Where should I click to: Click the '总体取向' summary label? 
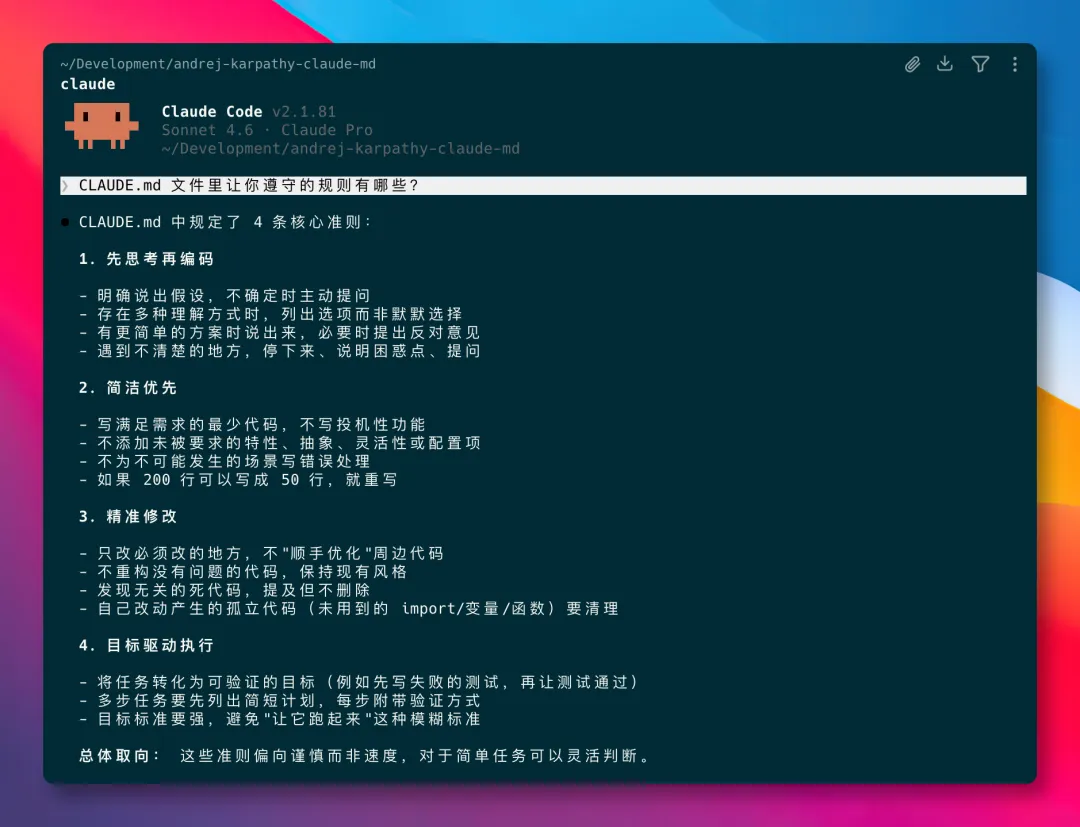120,756
